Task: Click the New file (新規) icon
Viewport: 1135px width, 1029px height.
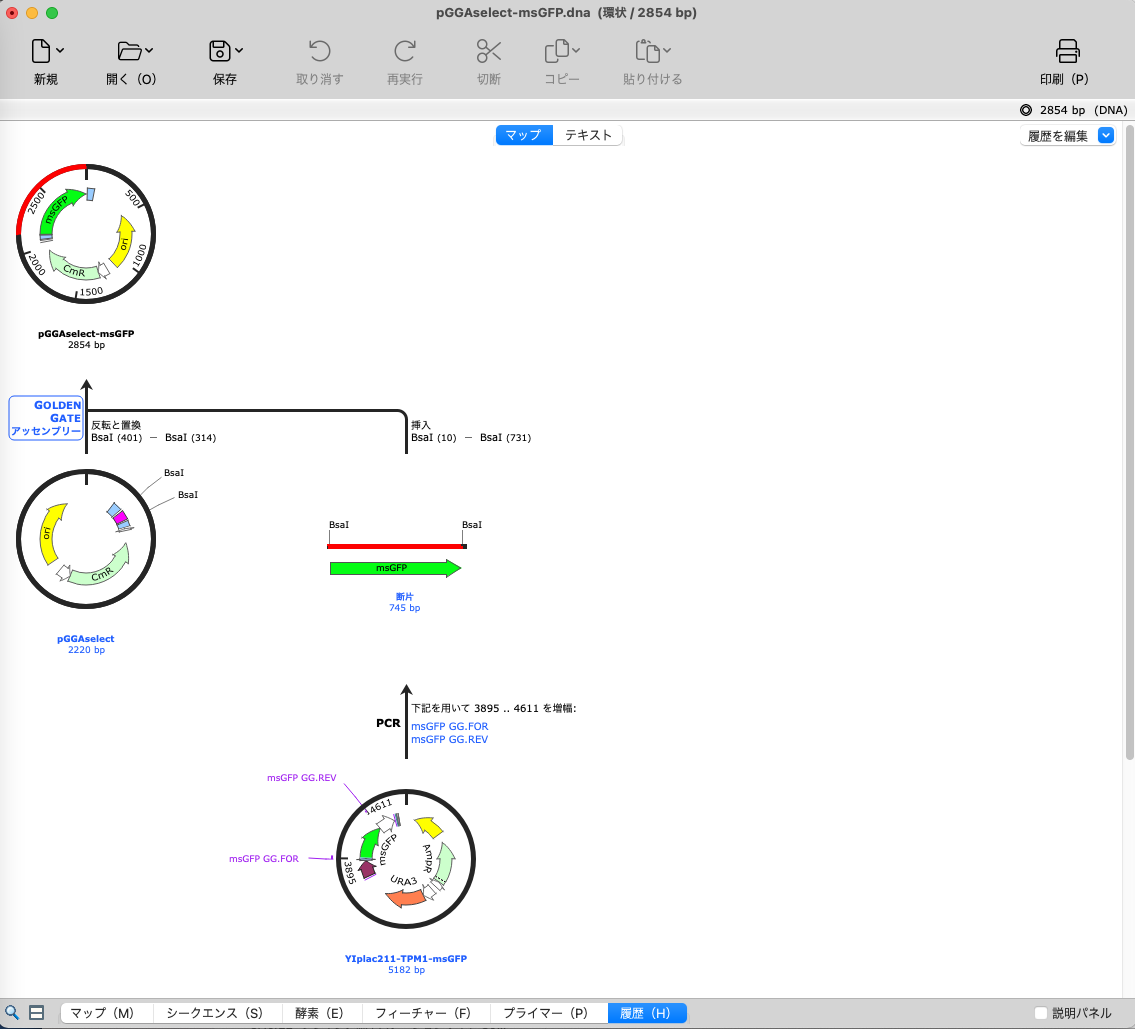Action: click(40, 51)
